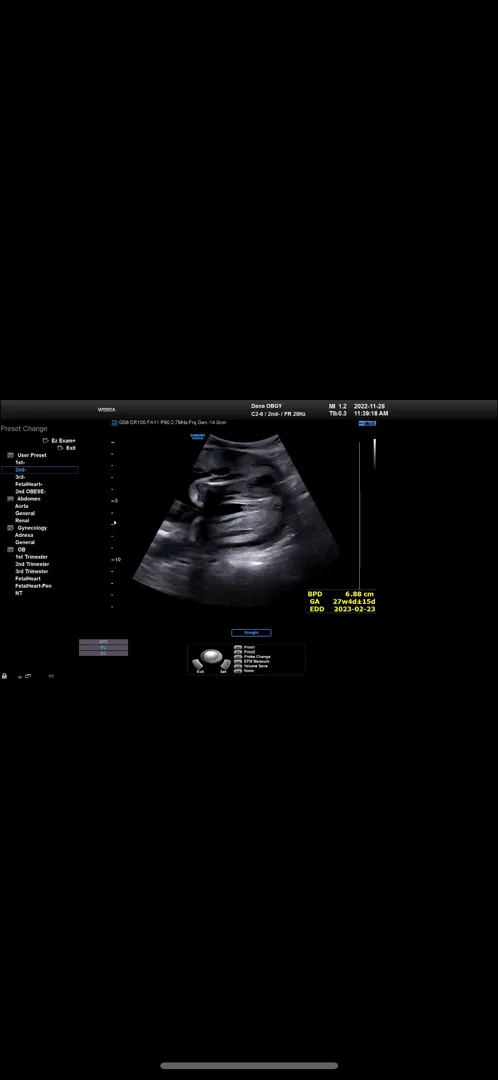Click the Print2 key entry
This screenshot has width=498, height=1080.
point(245,652)
